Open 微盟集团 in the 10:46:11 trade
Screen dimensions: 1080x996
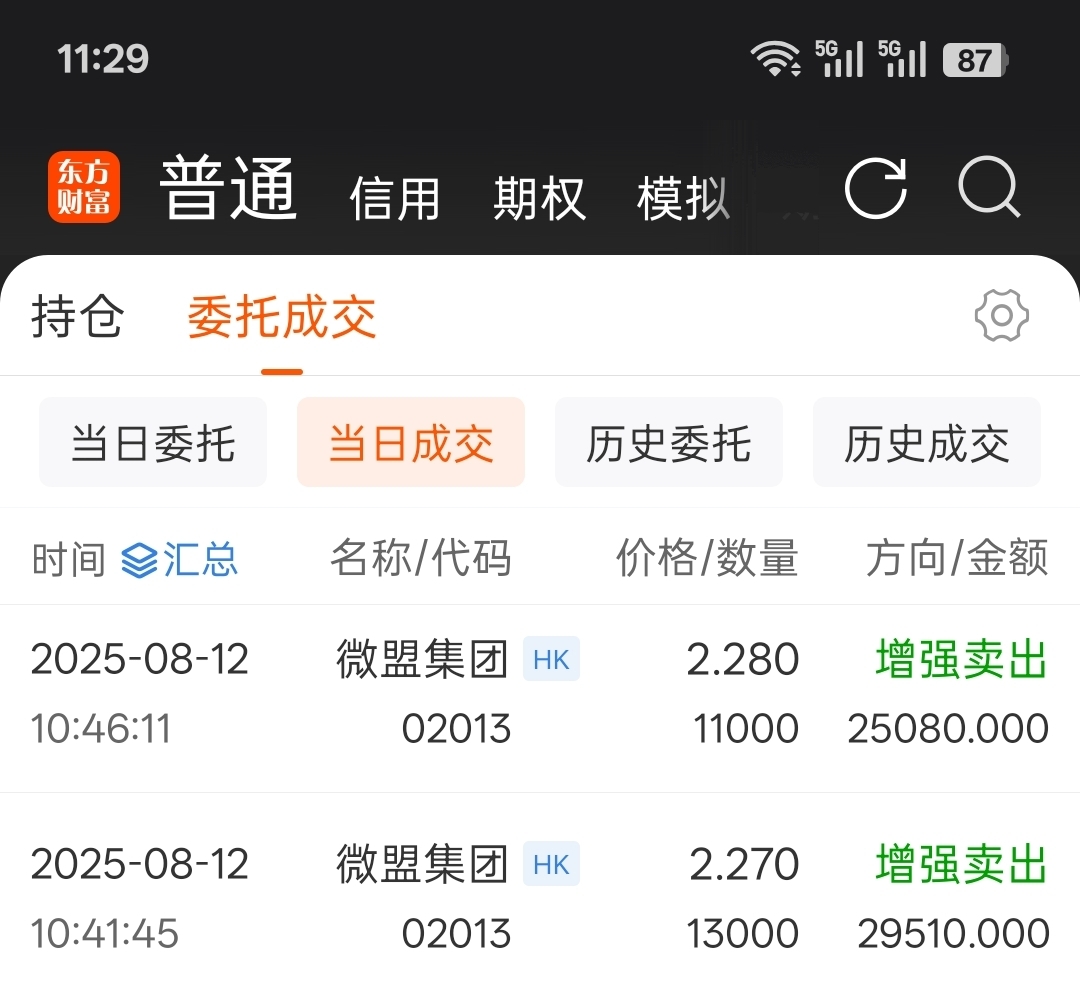coord(422,659)
